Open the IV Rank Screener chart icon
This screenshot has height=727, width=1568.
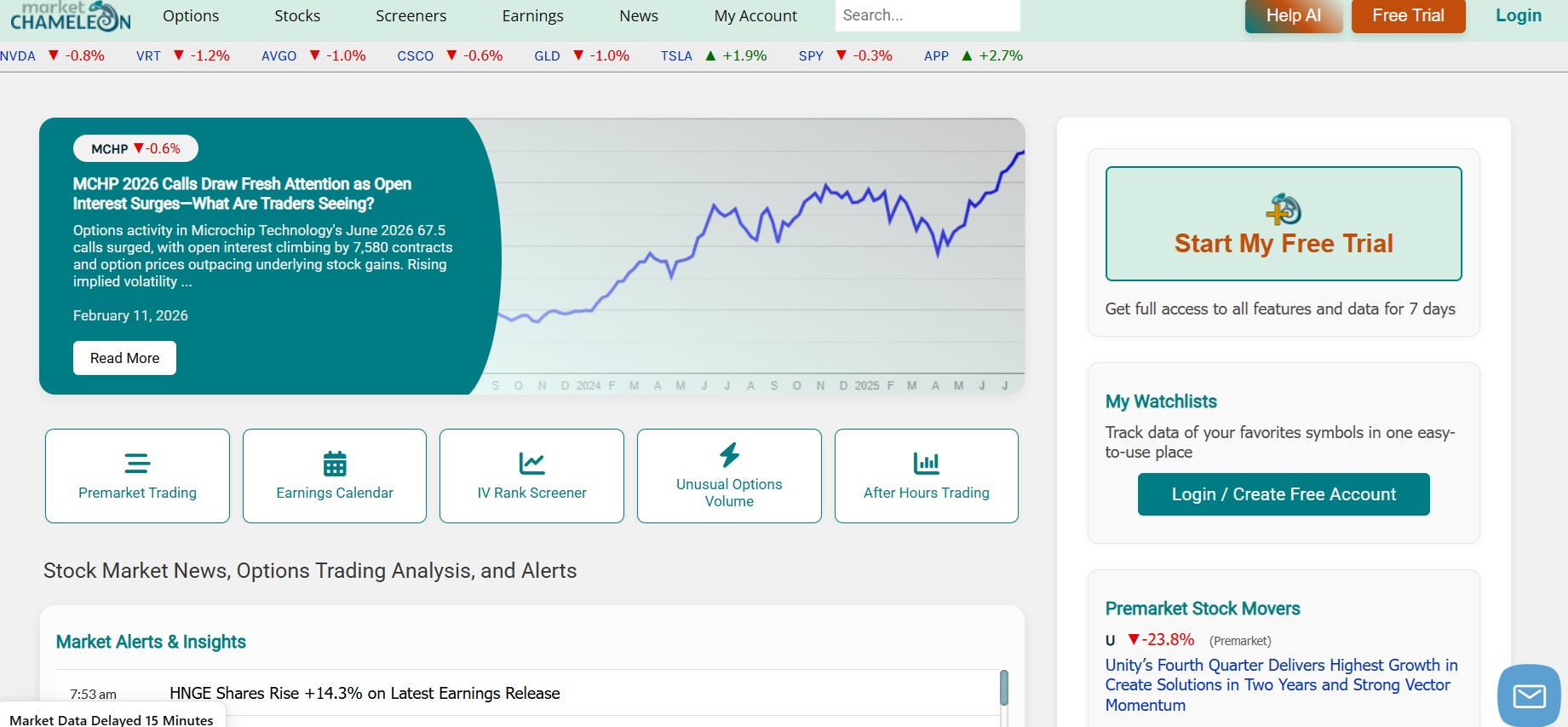pyautogui.click(x=531, y=463)
